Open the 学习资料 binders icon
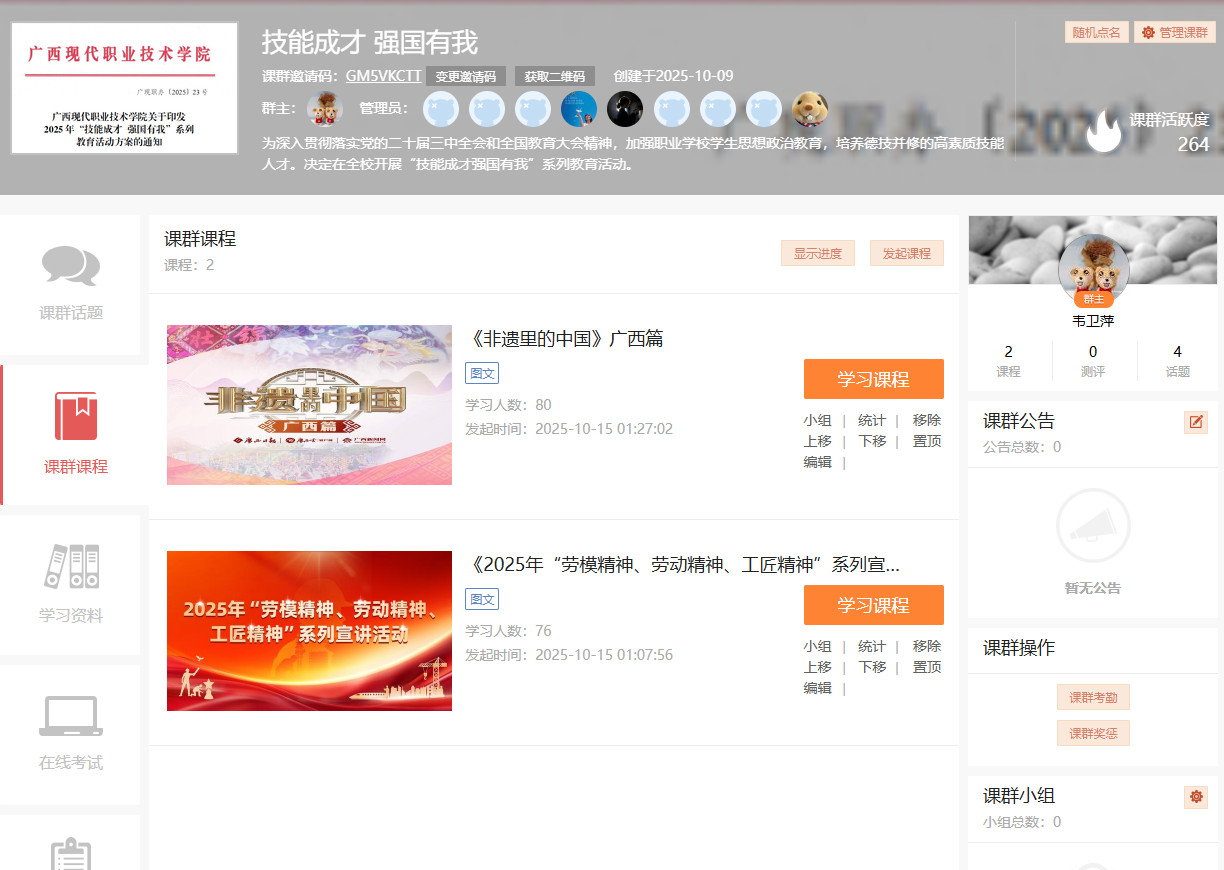This screenshot has height=870, width=1224. pos(71,566)
